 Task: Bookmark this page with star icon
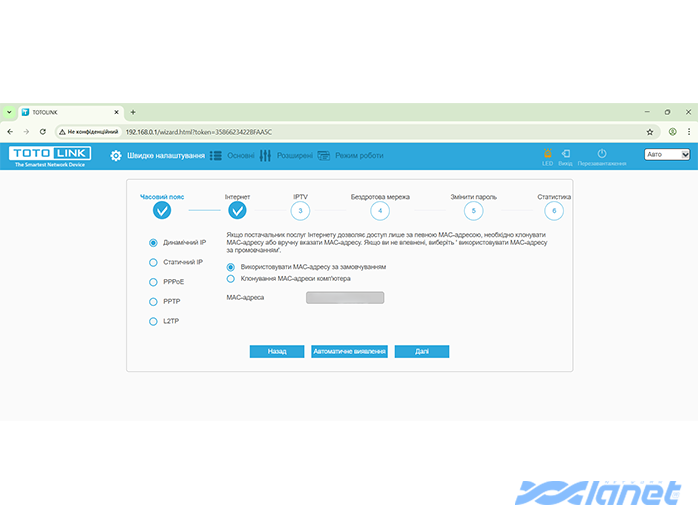click(x=649, y=131)
